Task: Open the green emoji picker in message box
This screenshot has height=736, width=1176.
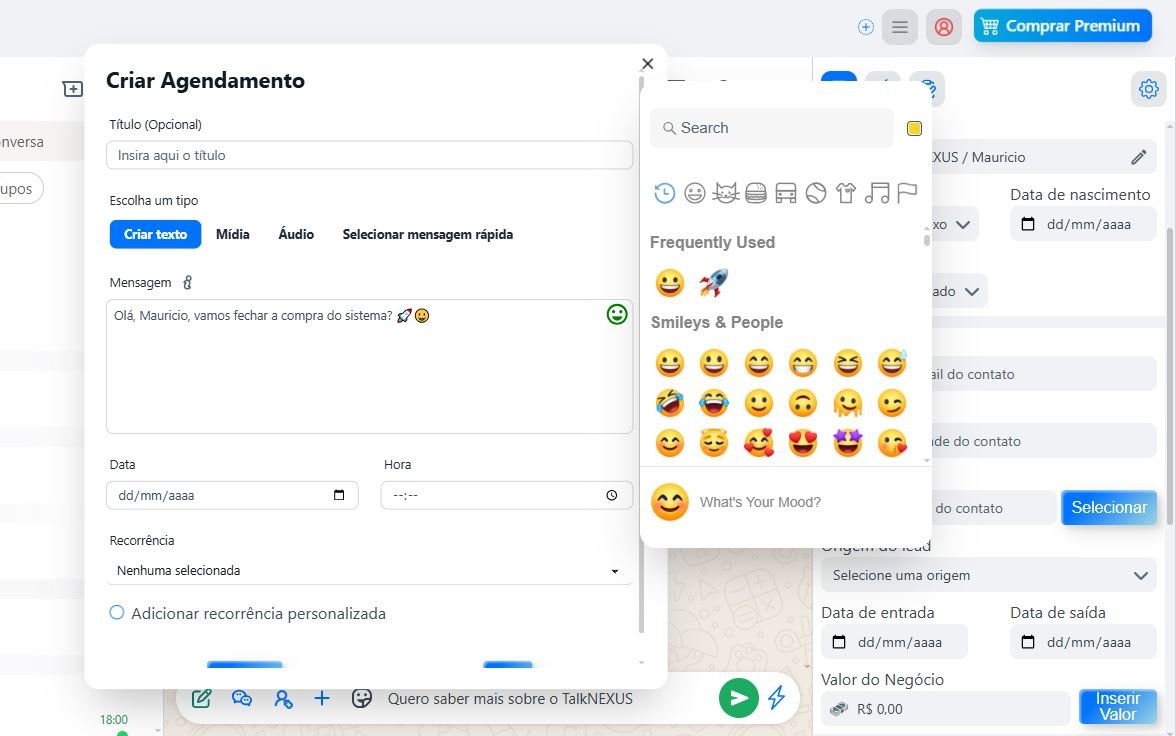Action: [617, 315]
